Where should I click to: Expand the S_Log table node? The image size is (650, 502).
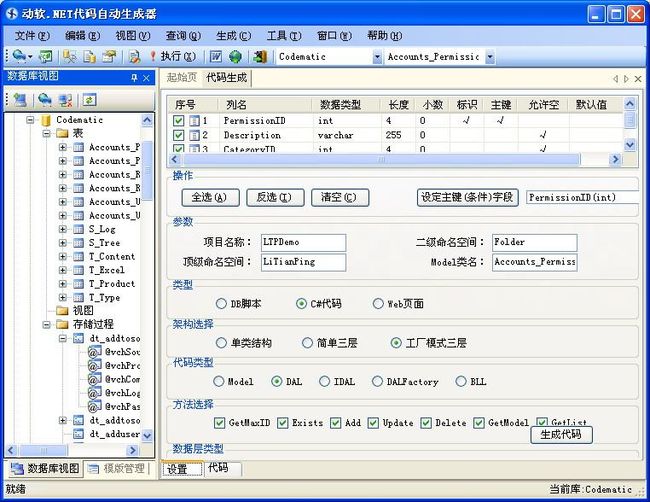63,229
